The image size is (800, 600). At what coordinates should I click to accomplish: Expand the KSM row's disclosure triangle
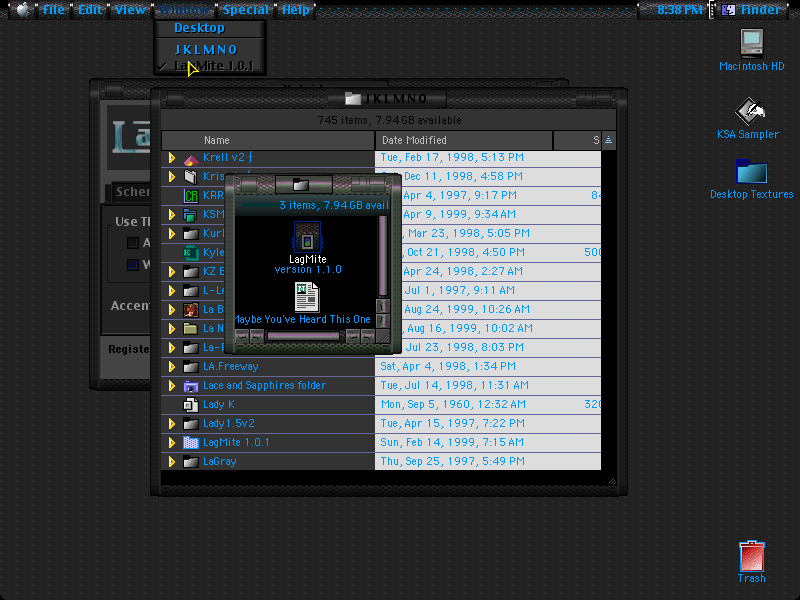click(x=172, y=215)
